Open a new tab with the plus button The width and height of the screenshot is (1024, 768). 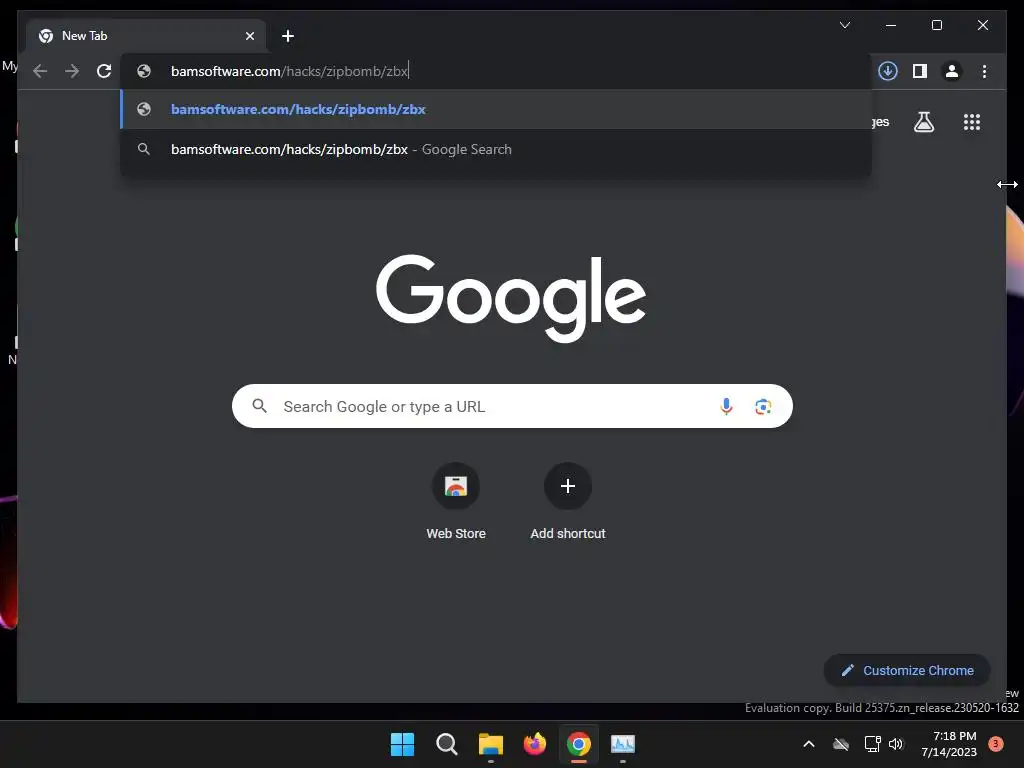tap(287, 36)
